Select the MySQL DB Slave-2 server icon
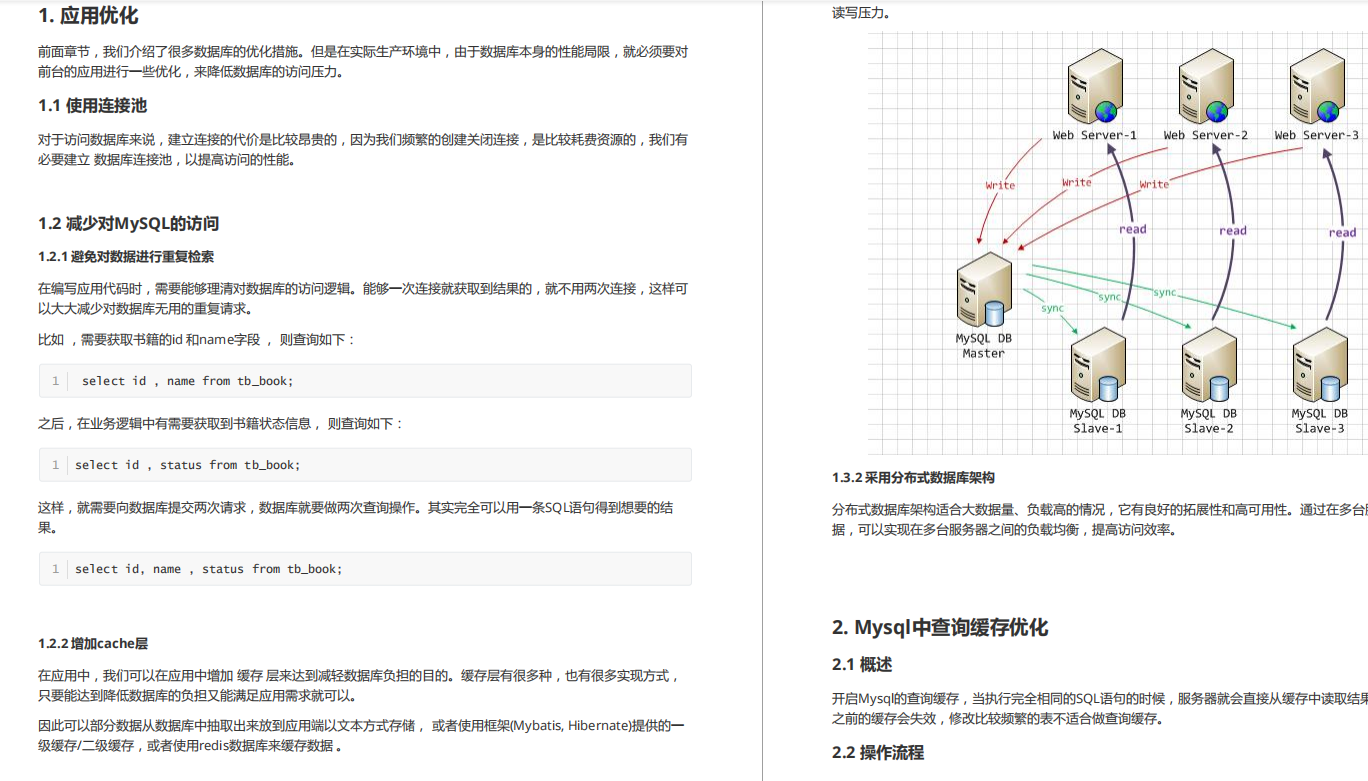Screen dimensions: 1368x781 click(x=1209, y=365)
